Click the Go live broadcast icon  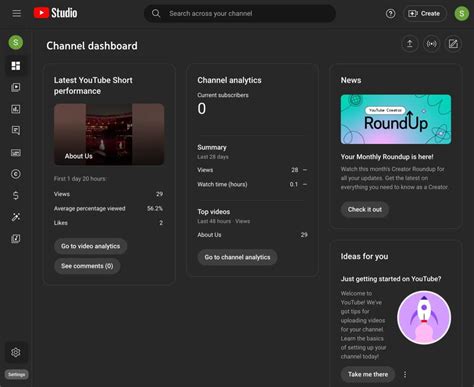tap(432, 44)
